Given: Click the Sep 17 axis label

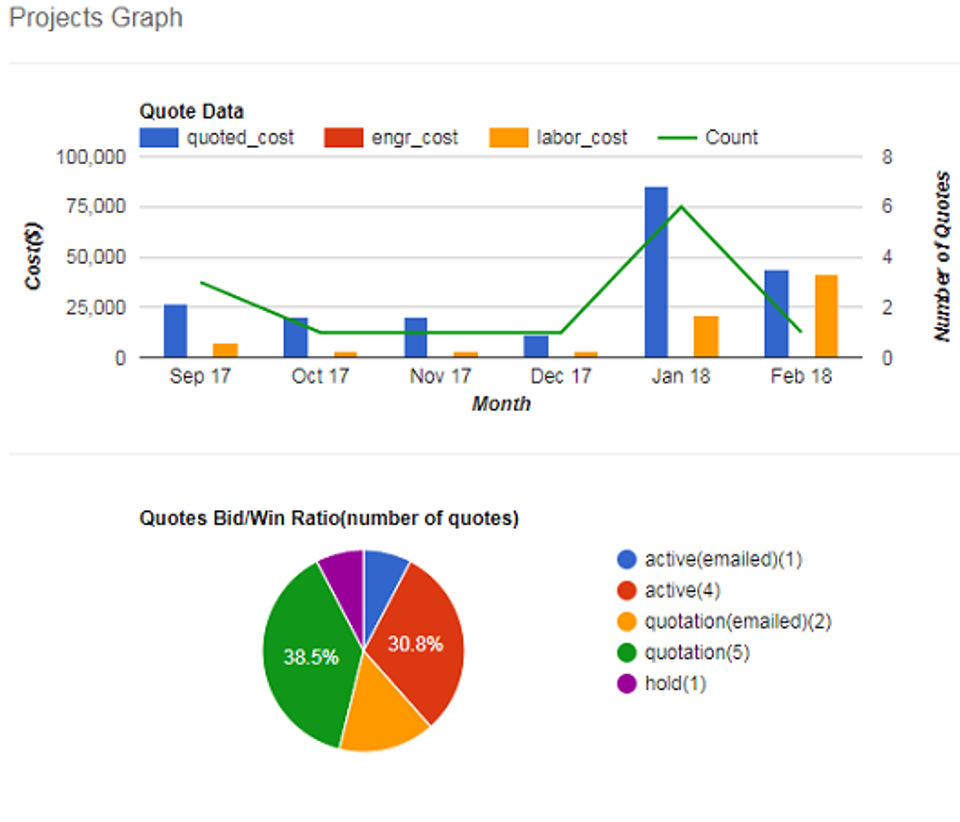Looking at the screenshot, I should point(200,376).
